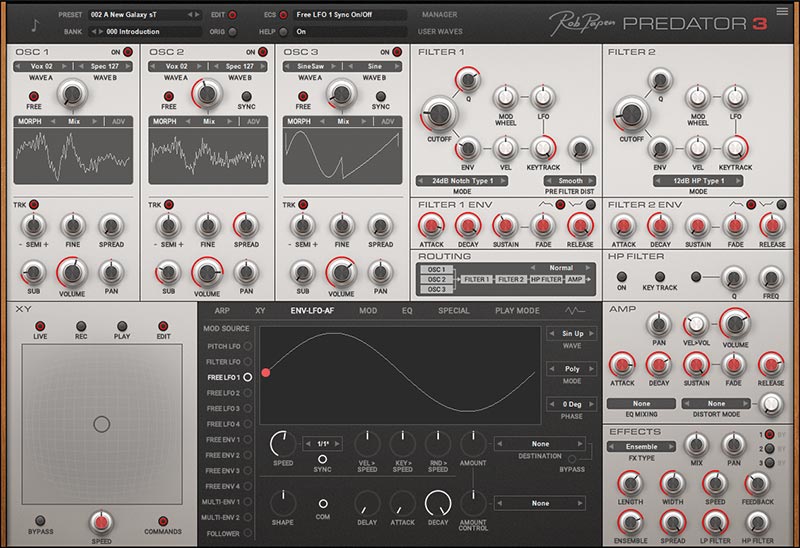Screen dimensions: 800x548
Task: Click the Amp VOLUME knob
Action: (x=735, y=323)
